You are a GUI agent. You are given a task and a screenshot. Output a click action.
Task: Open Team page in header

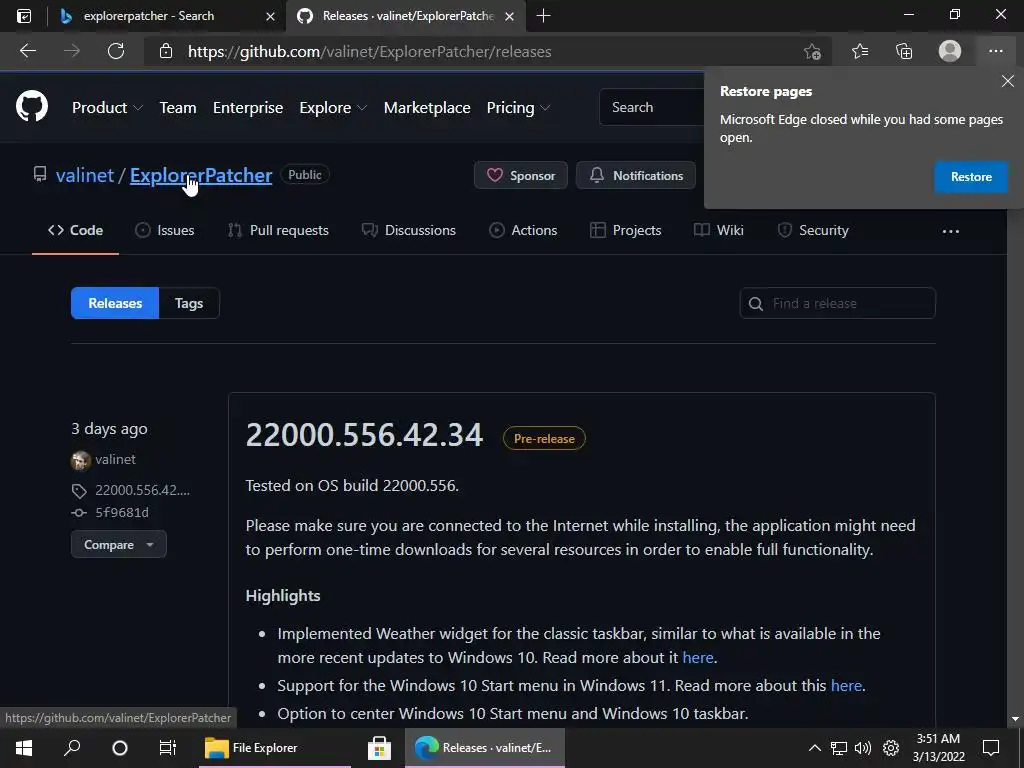pyautogui.click(x=178, y=108)
